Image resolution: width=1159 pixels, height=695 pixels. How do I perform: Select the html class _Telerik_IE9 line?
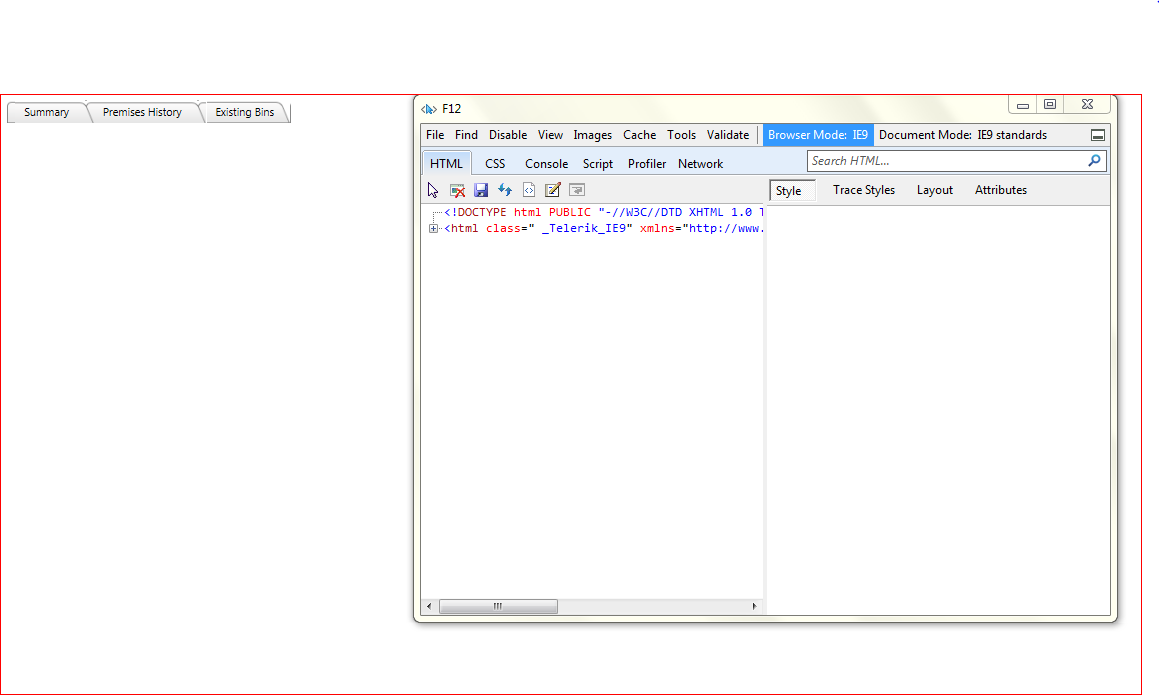tap(603, 228)
